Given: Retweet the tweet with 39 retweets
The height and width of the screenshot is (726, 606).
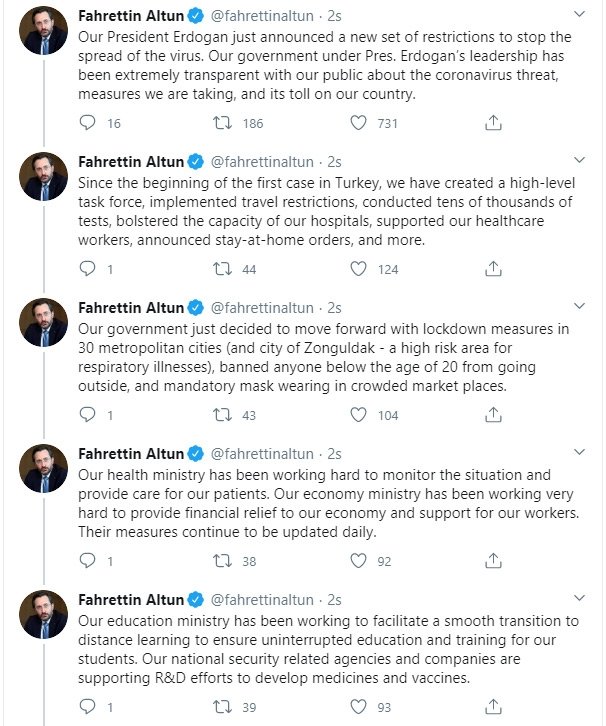Looking at the screenshot, I should click(x=222, y=707).
